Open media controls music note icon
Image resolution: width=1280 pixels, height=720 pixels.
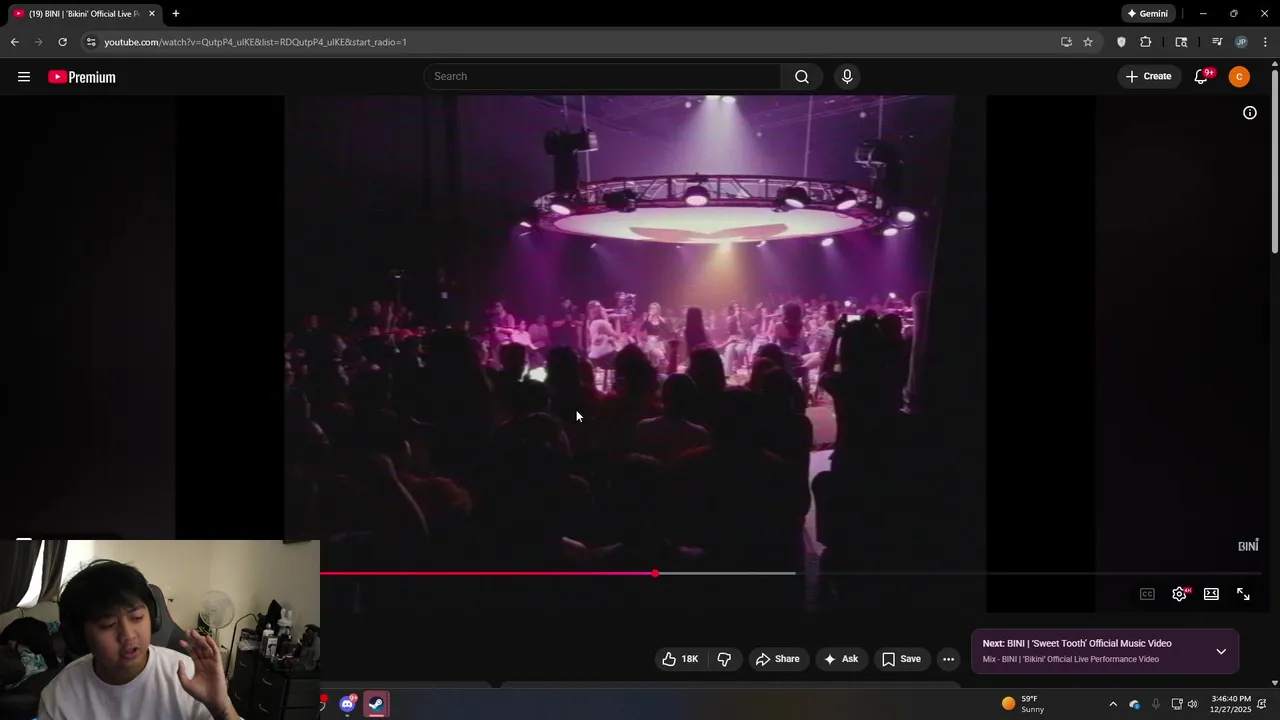point(1217,42)
